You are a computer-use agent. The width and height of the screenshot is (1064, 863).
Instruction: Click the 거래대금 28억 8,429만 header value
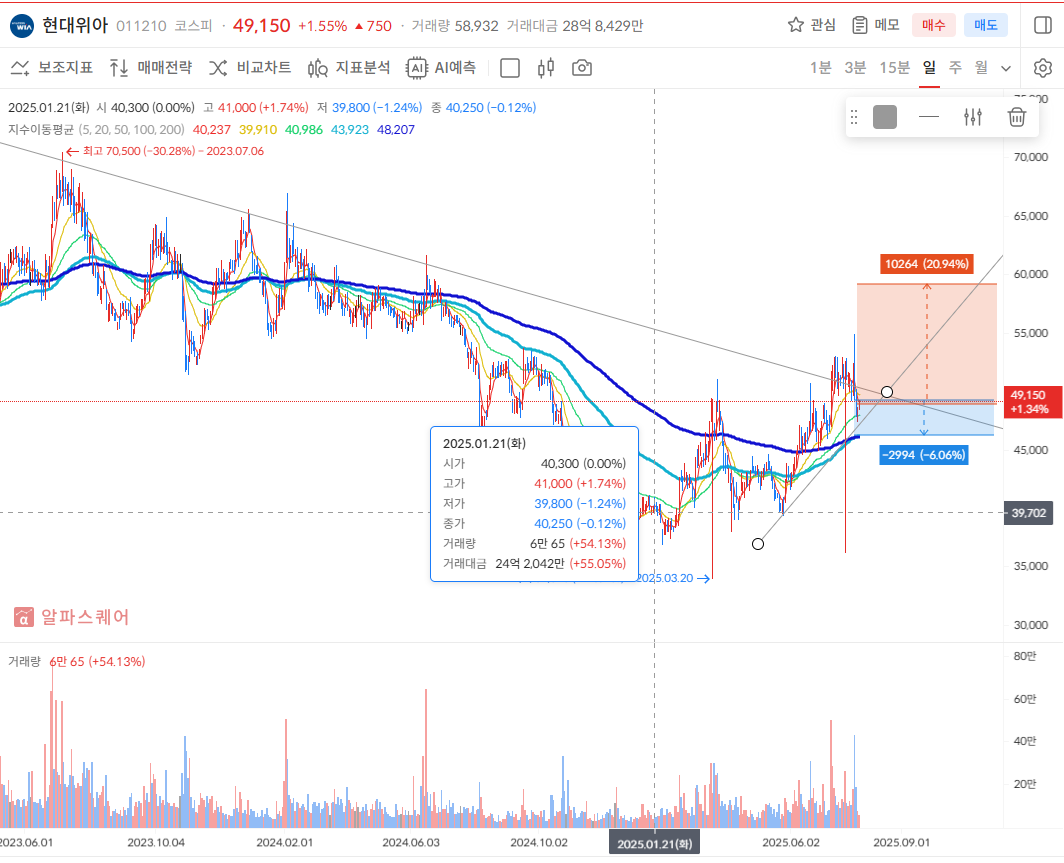(575, 26)
